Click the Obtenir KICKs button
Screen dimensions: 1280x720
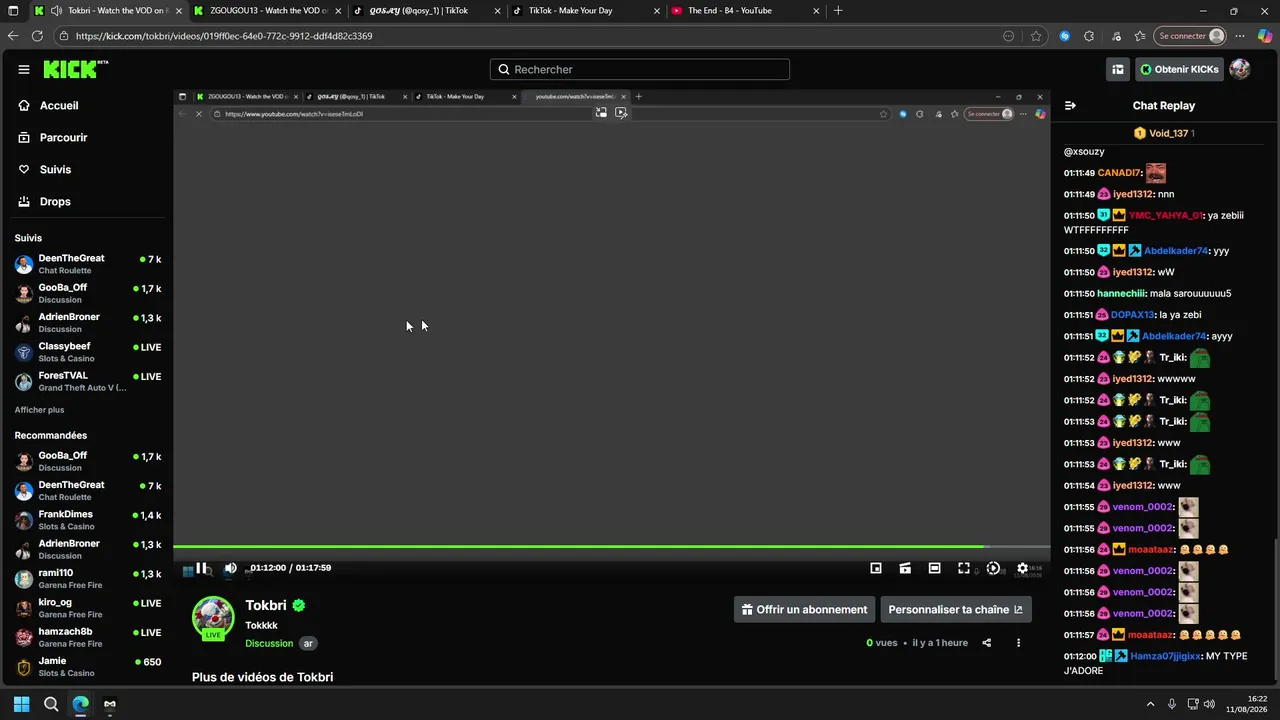click(x=1179, y=69)
